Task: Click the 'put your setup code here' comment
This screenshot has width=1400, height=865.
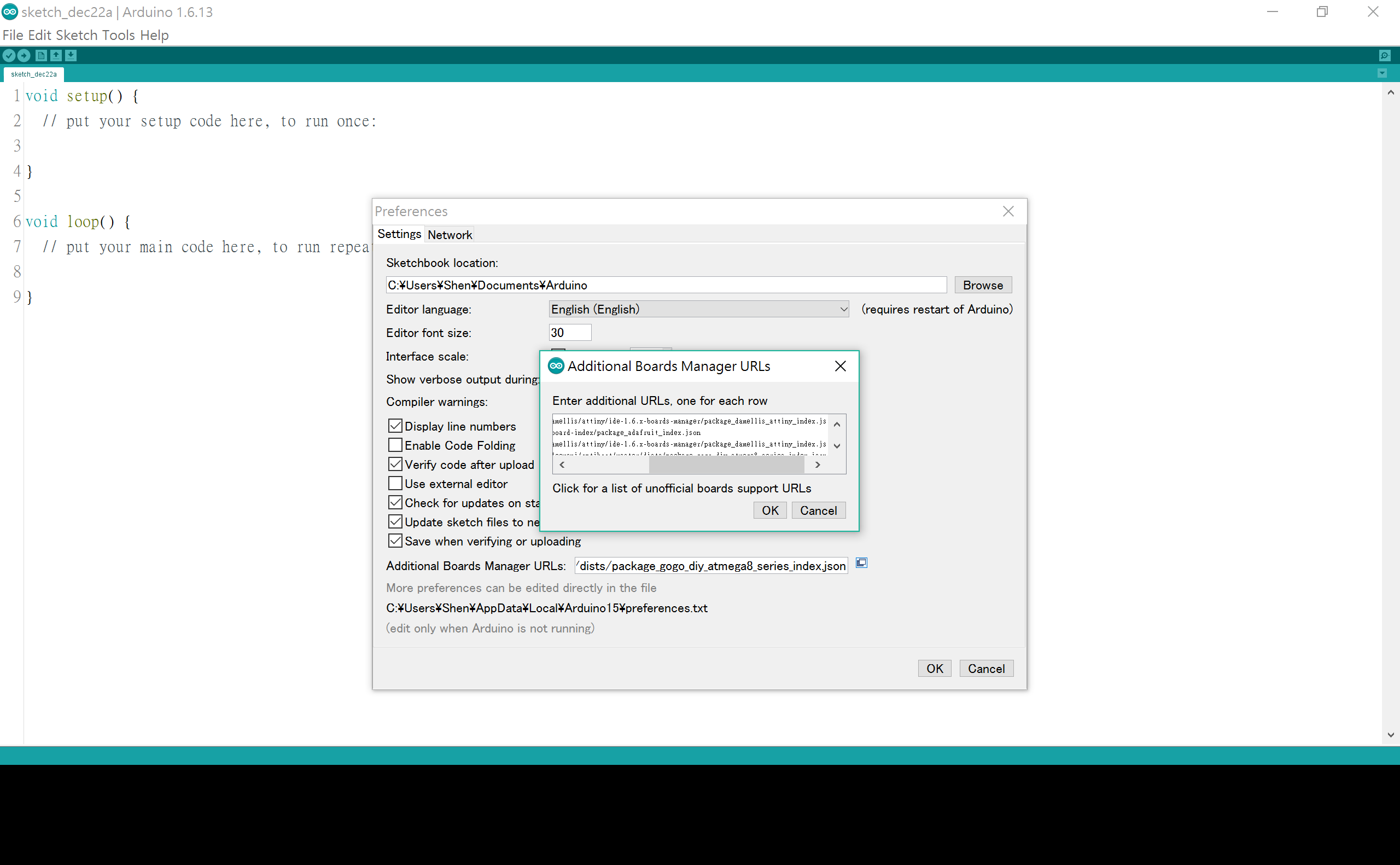Action: click(x=209, y=121)
